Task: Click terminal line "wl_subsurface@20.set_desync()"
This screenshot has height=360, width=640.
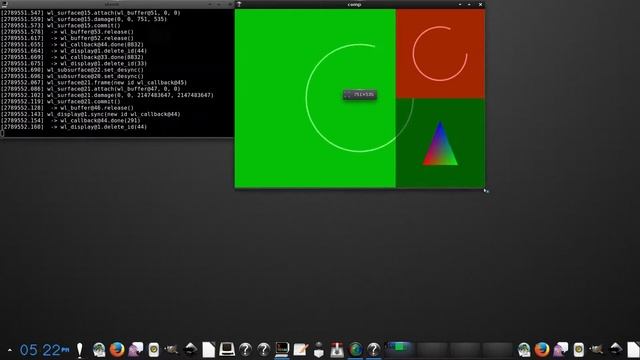Action: click(x=95, y=76)
